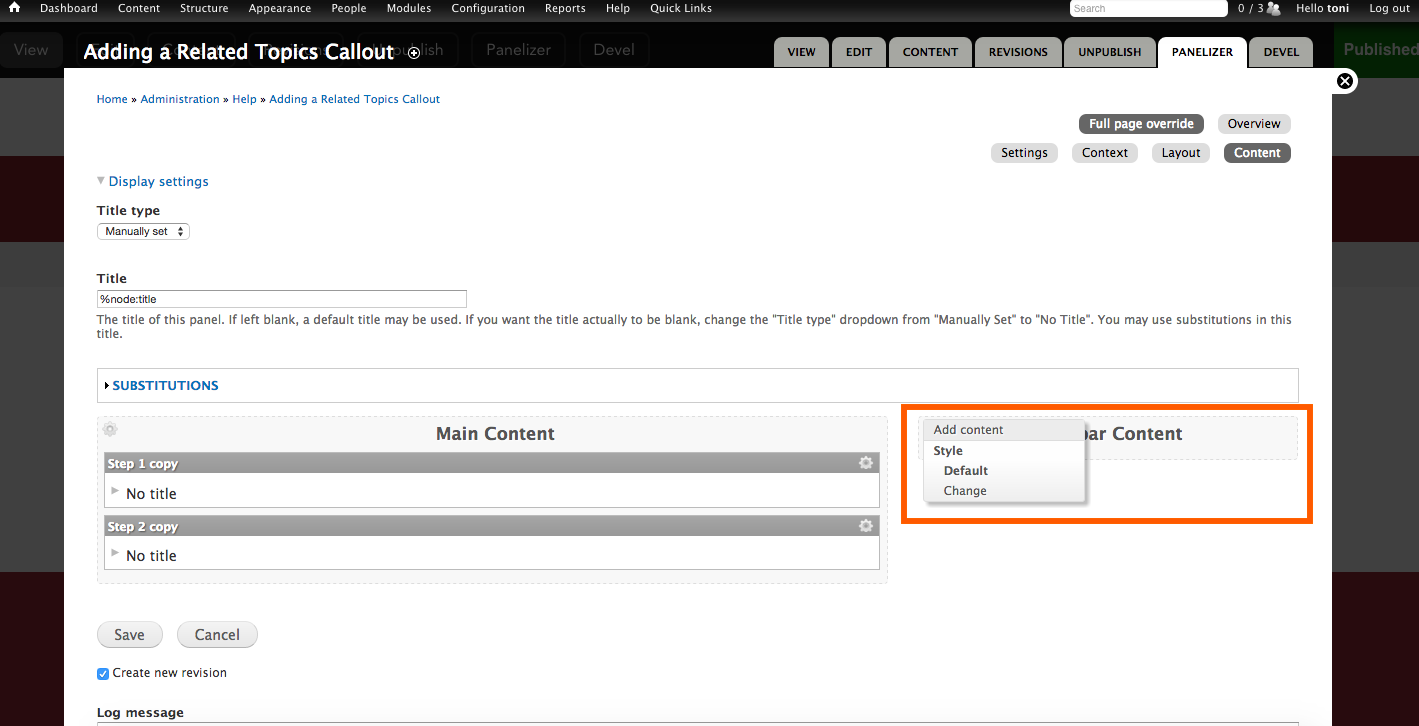Expand the SUBSTITUTIONS section
The width and height of the screenshot is (1419, 726).
pyautogui.click(x=165, y=385)
